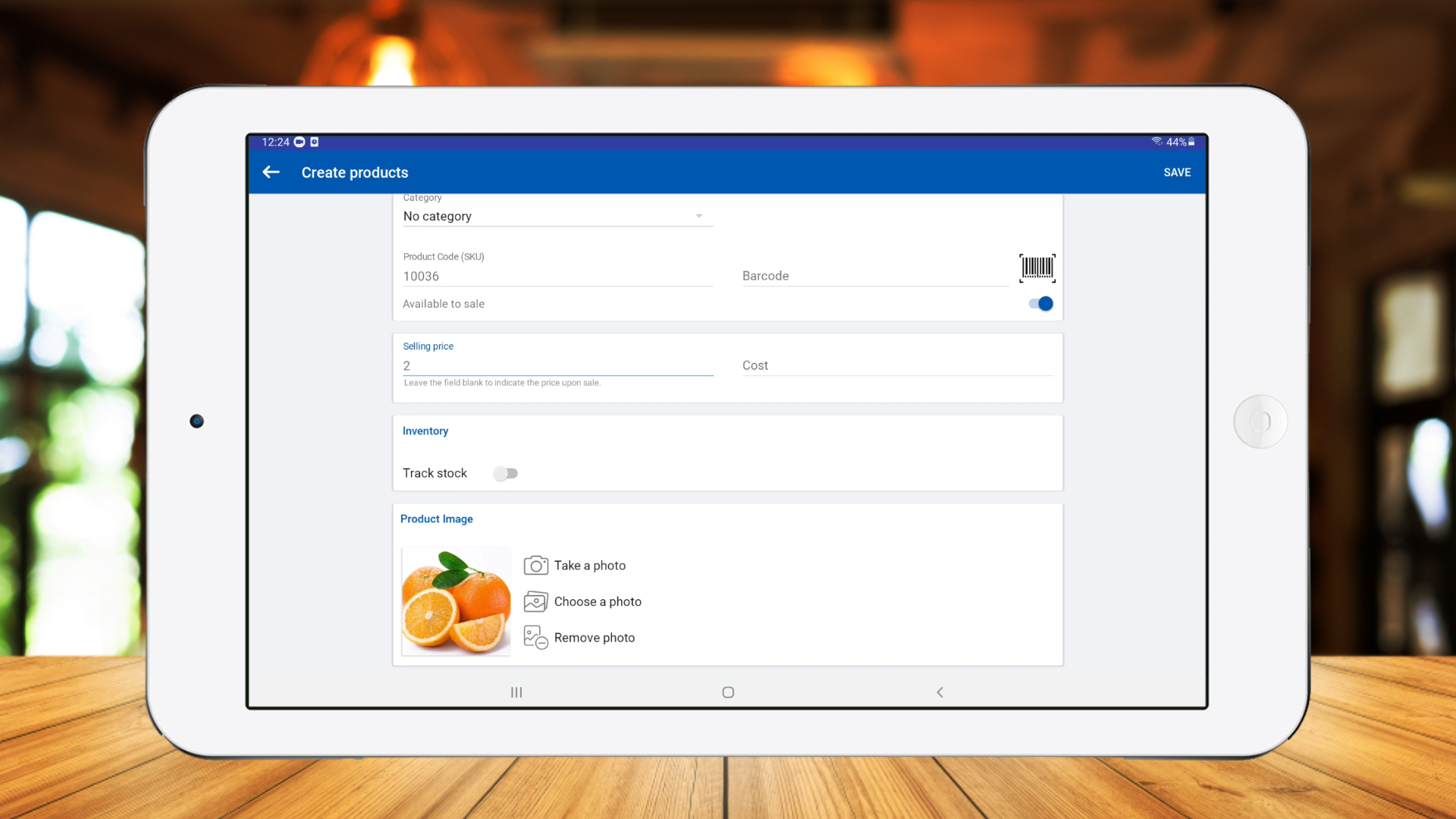Screen dimensions: 1456x819
Task: Click the Remove photo icon
Action: pos(535,638)
